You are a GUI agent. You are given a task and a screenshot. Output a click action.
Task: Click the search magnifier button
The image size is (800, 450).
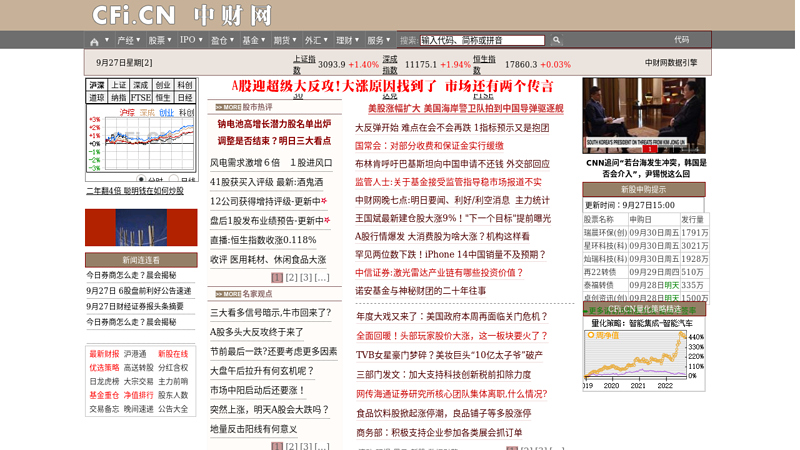(x=556, y=40)
